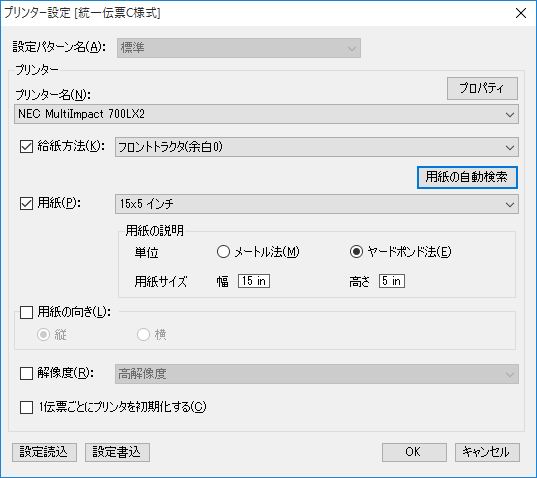Uncheck the 給紙方法 checkbox
The image size is (537, 478).
(26, 147)
